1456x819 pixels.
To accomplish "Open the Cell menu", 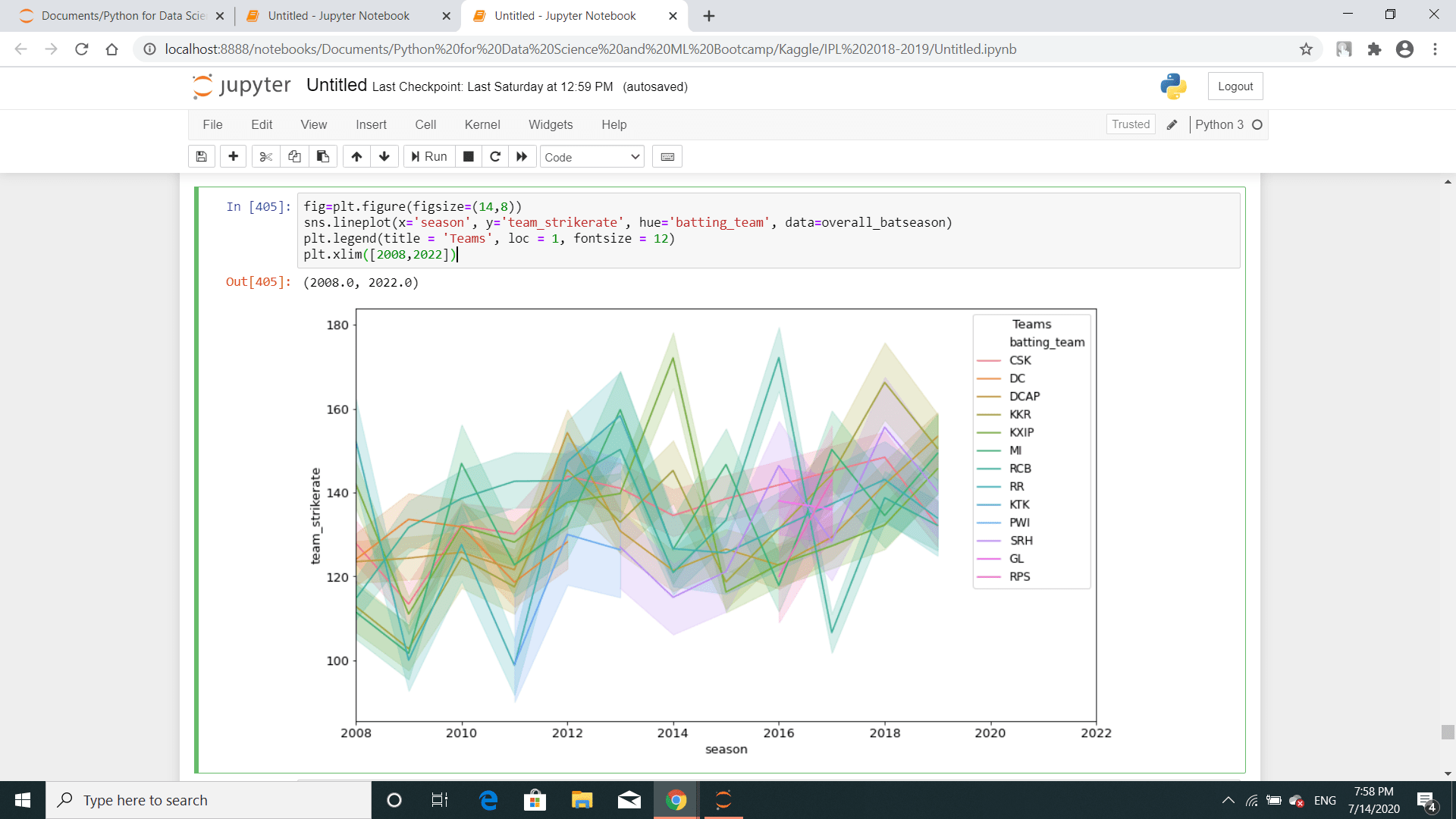I will 425,124.
